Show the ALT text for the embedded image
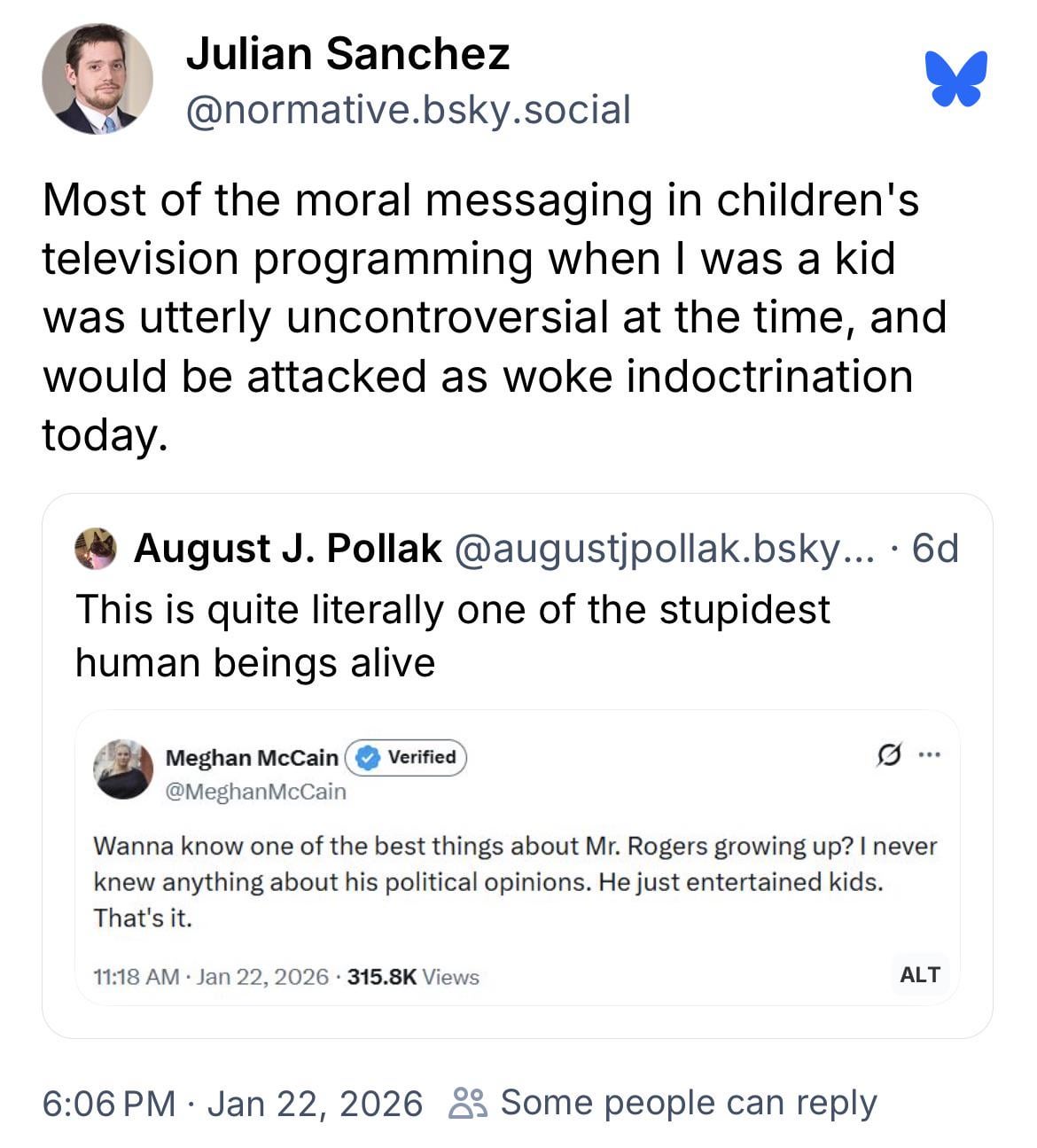This screenshot has height=1148, width=1037. click(x=919, y=975)
